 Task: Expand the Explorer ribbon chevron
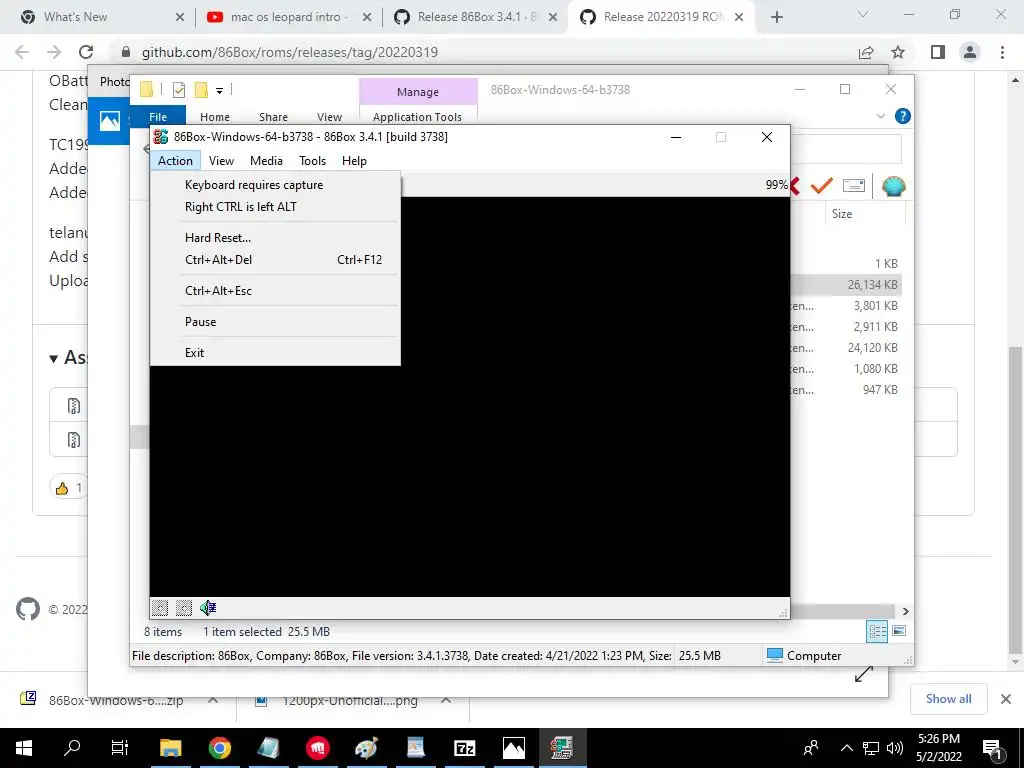880,116
